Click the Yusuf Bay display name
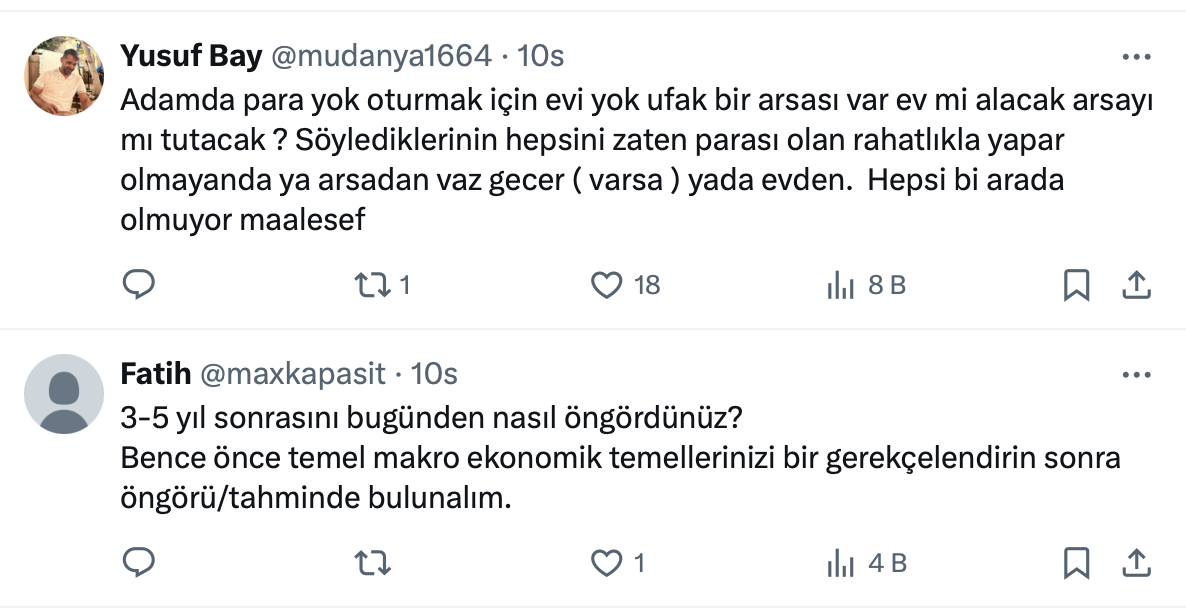Screen dimensions: 1186x608 click(191, 56)
